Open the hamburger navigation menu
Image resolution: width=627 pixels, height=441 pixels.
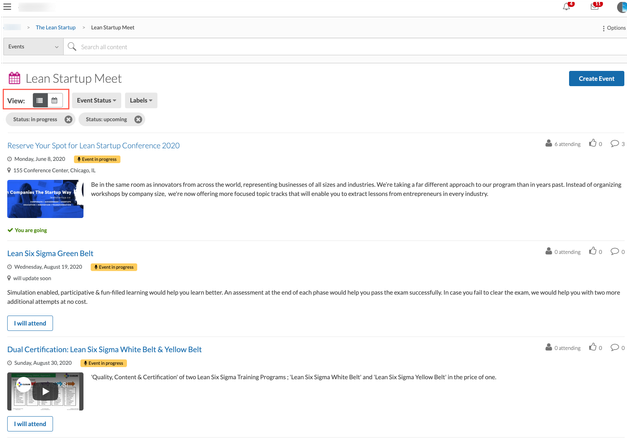(x=7, y=7)
